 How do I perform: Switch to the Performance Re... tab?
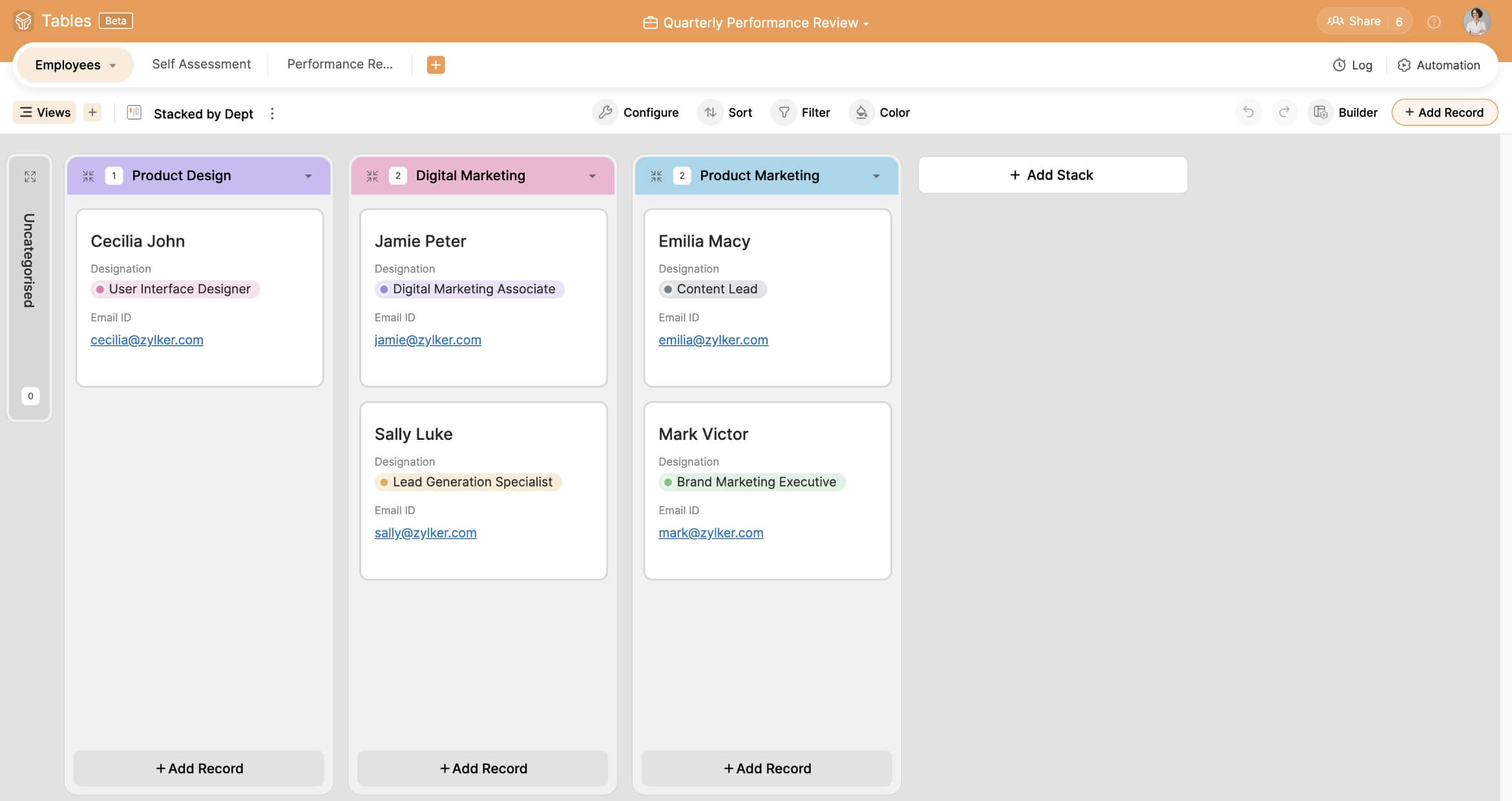click(x=339, y=64)
